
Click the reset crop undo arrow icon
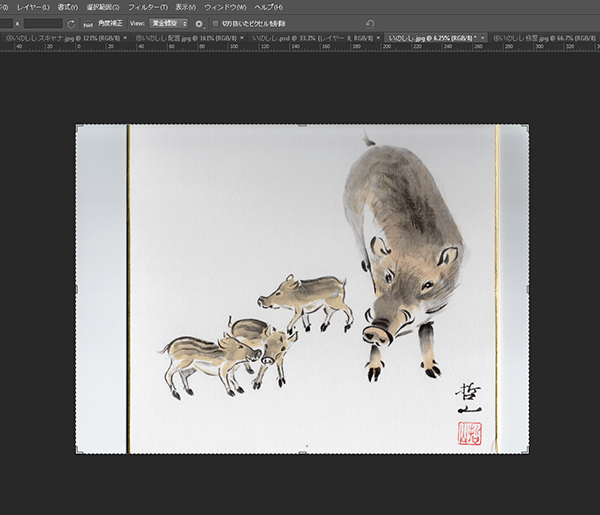[370, 24]
